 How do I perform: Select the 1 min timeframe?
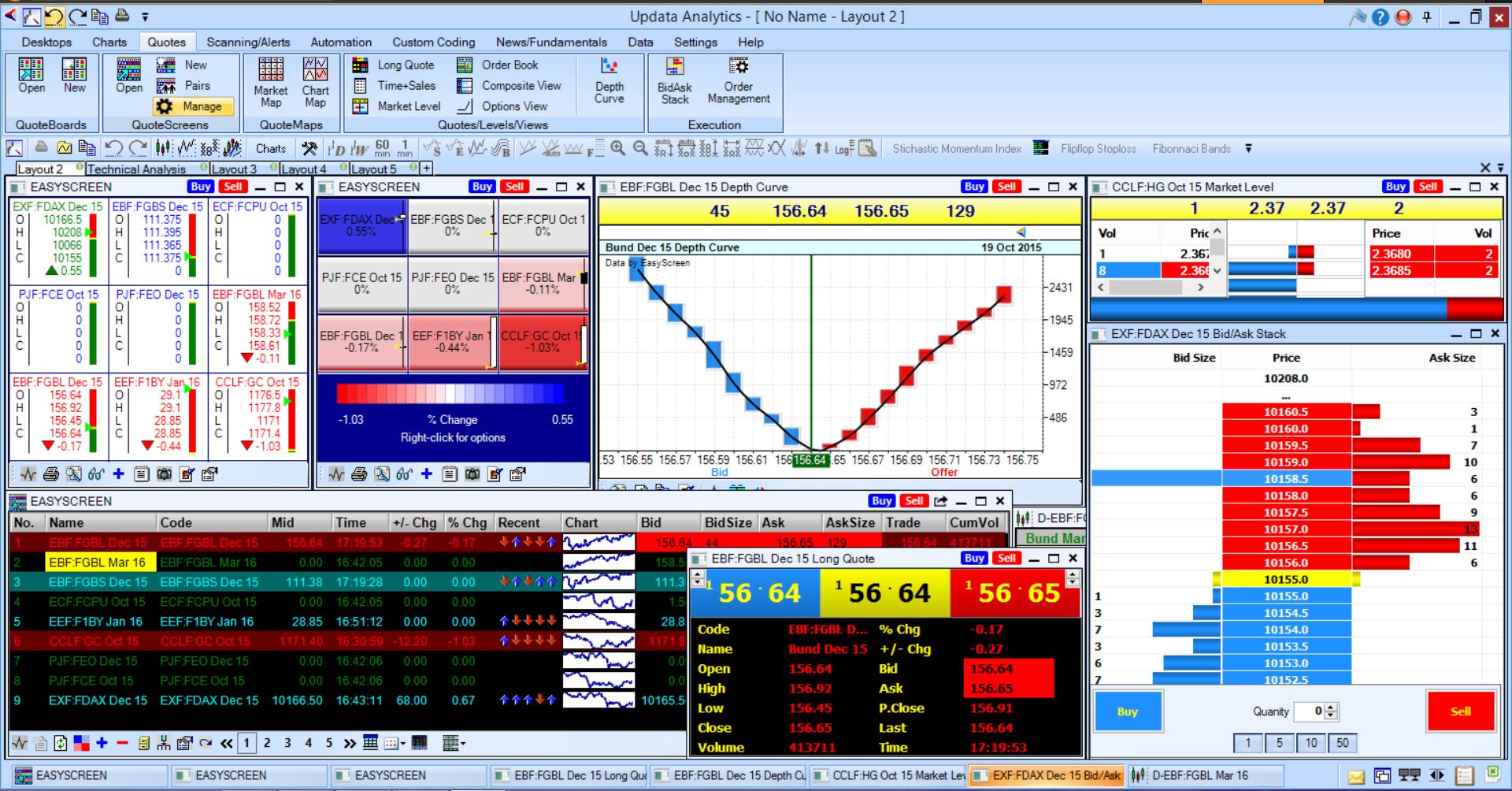pyautogui.click(x=405, y=148)
